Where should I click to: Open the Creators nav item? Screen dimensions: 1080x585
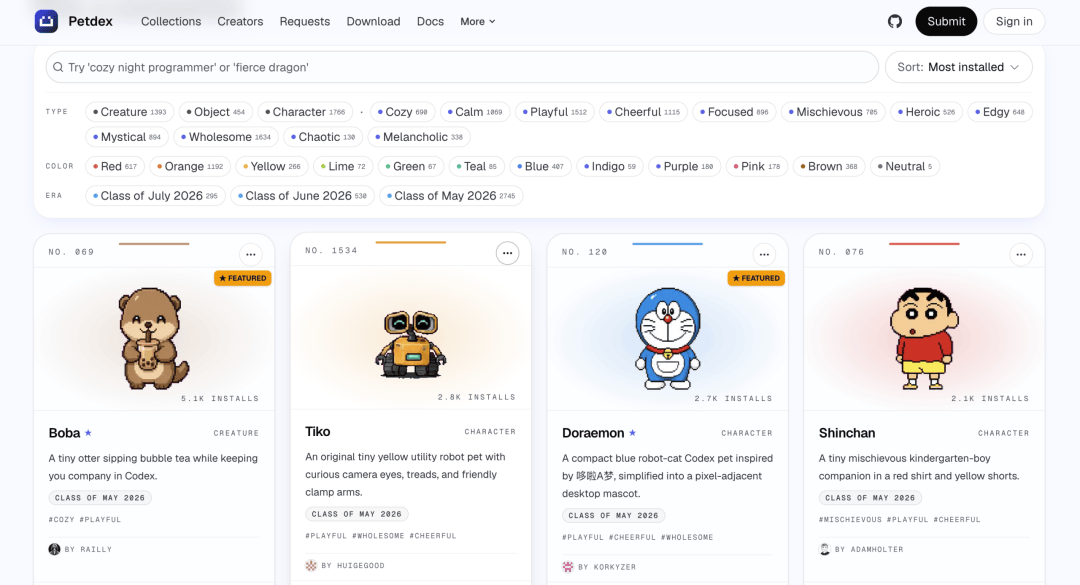pos(240,21)
